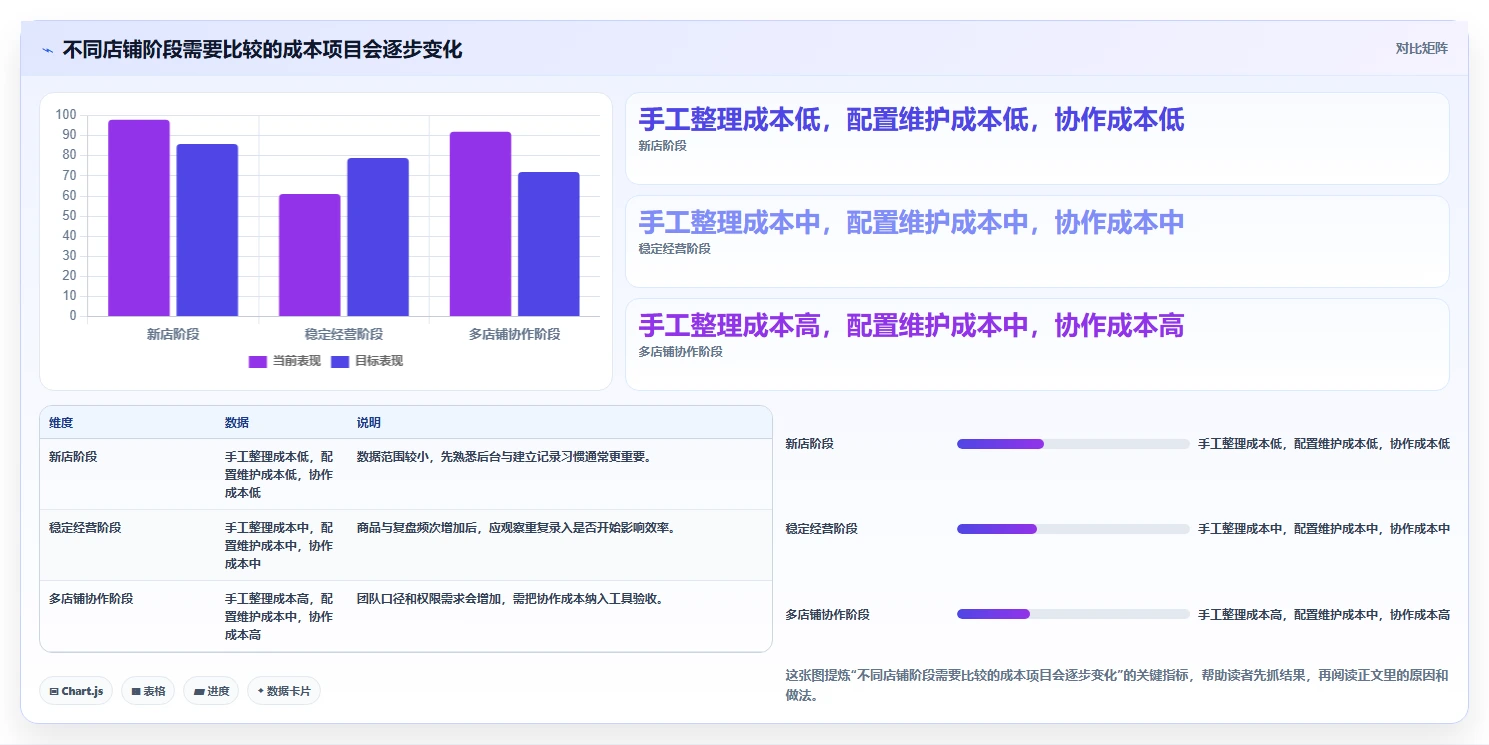Image resolution: width=1489 pixels, height=745 pixels.
Task: Toggle the 当前表现 legend swatch
Action: tap(258, 361)
